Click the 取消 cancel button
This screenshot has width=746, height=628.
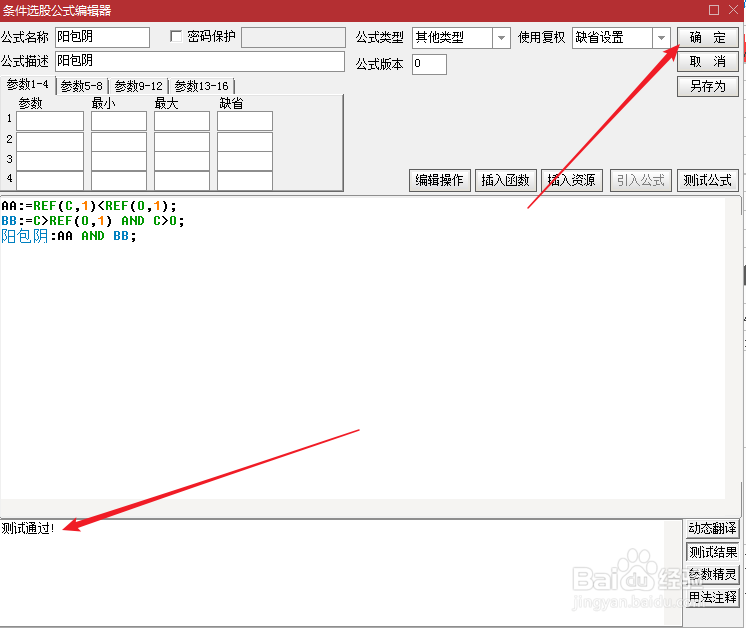click(x=707, y=62)
